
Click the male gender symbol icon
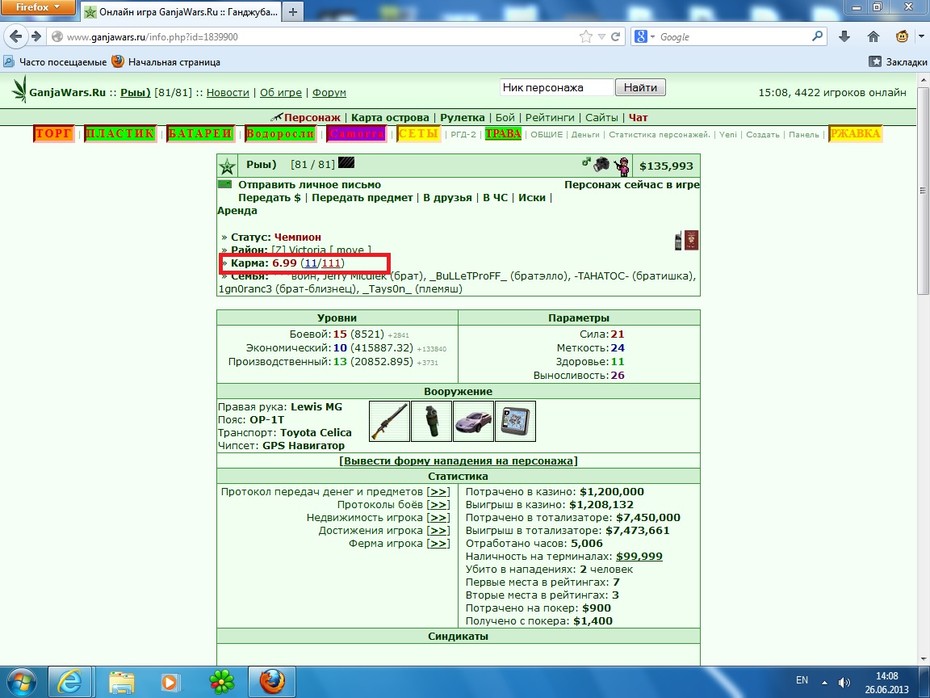pyautogui.click(x=586, y=162)
